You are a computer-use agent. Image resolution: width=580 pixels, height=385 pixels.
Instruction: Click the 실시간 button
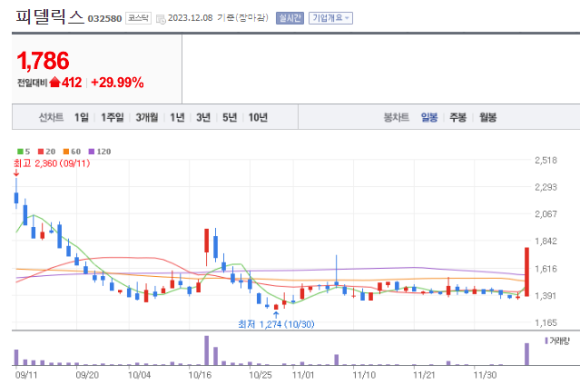click(290, 18)
